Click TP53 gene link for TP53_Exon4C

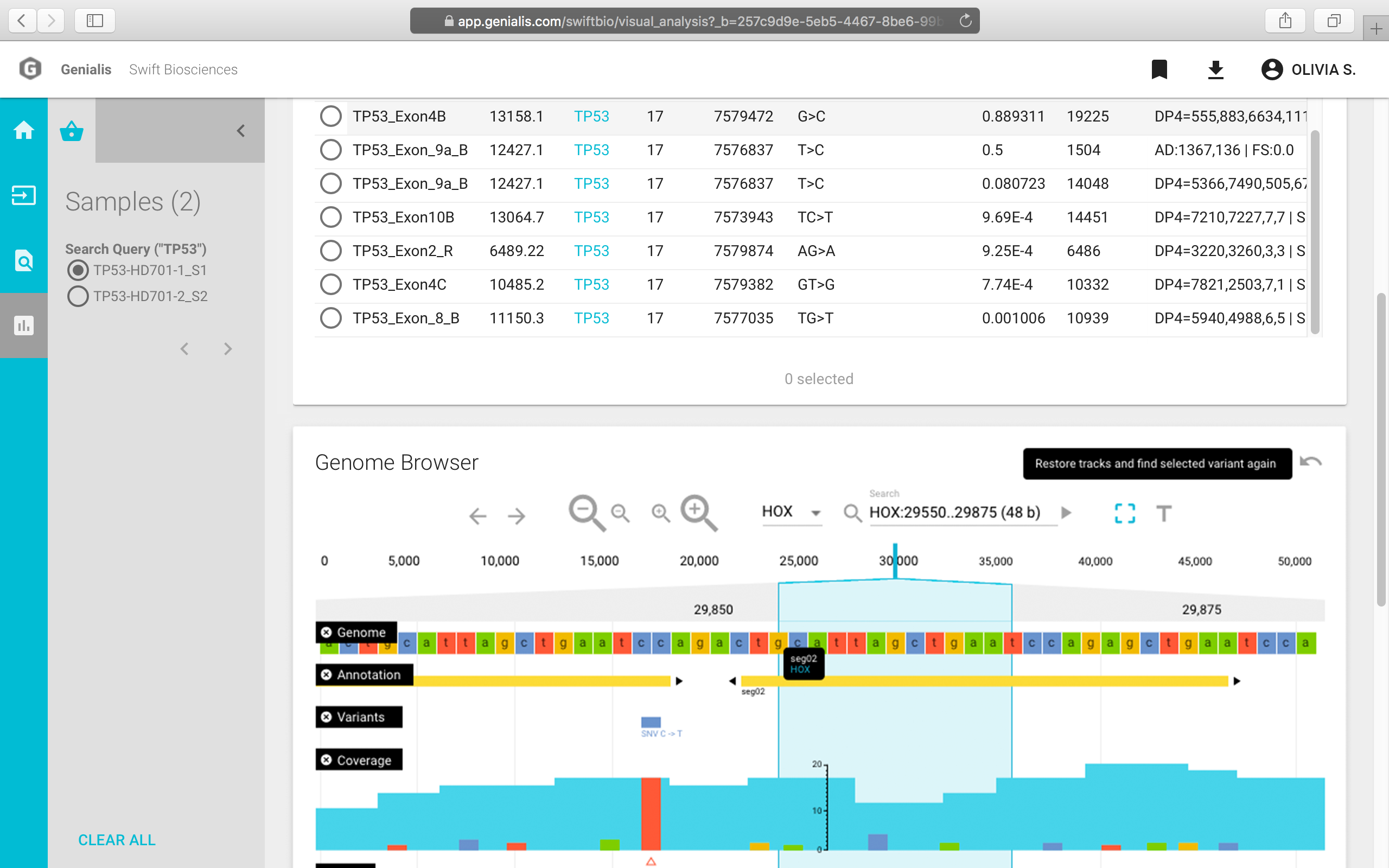pyautogui.click(x=591, y=285)
